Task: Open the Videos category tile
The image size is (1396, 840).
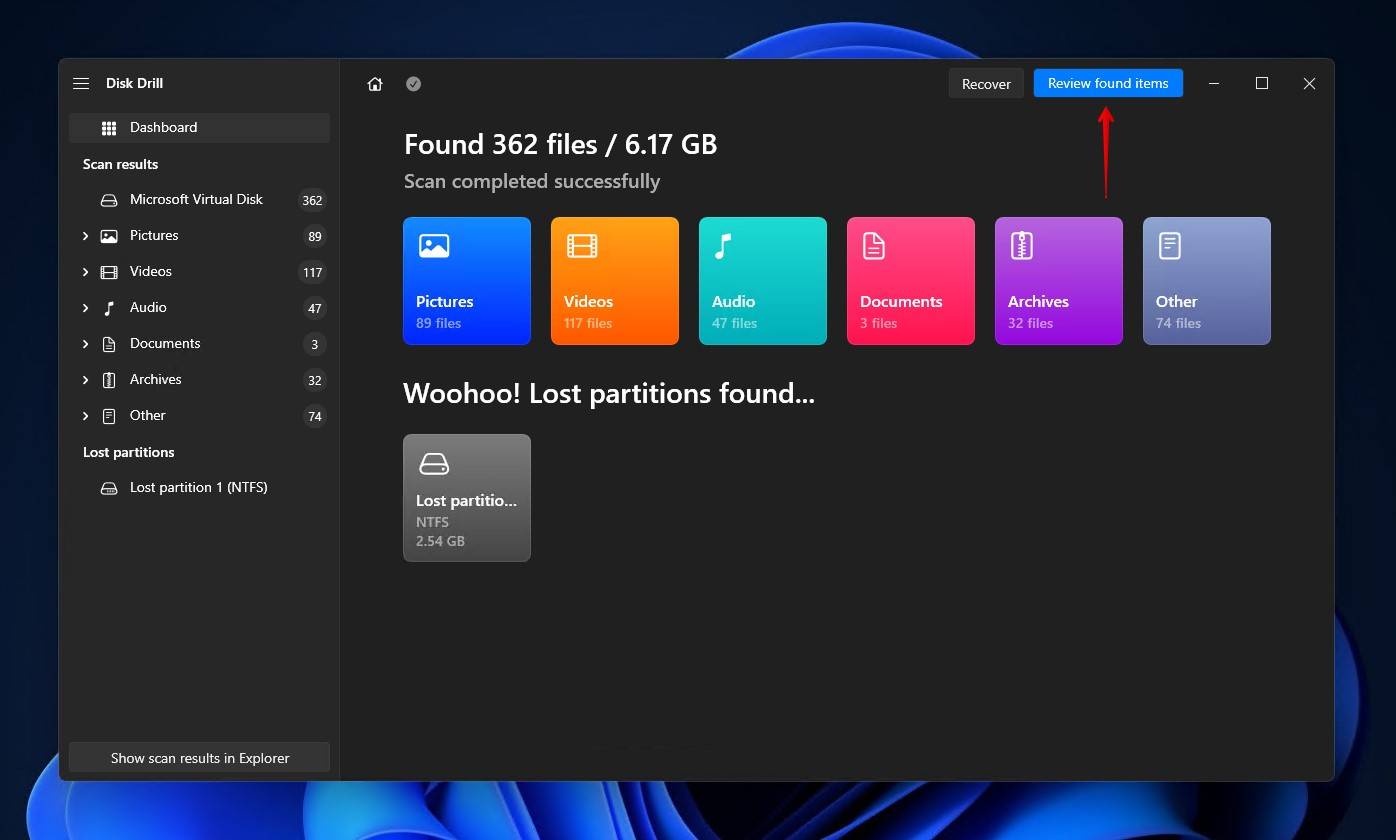Action: click(615, 281)
